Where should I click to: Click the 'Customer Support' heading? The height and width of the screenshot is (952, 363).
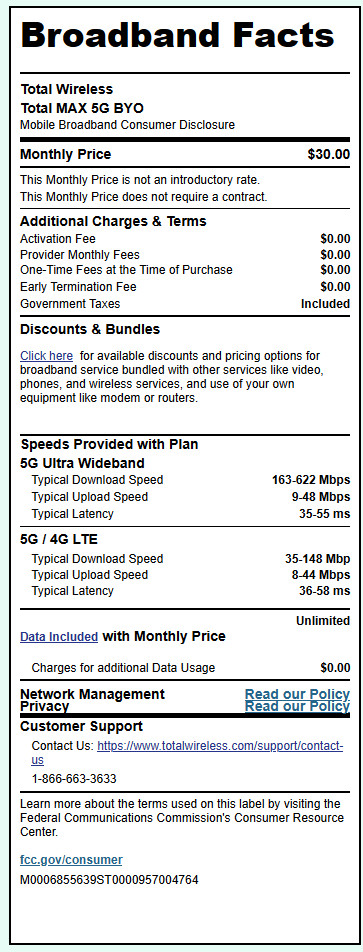click(x=81, y=726)
